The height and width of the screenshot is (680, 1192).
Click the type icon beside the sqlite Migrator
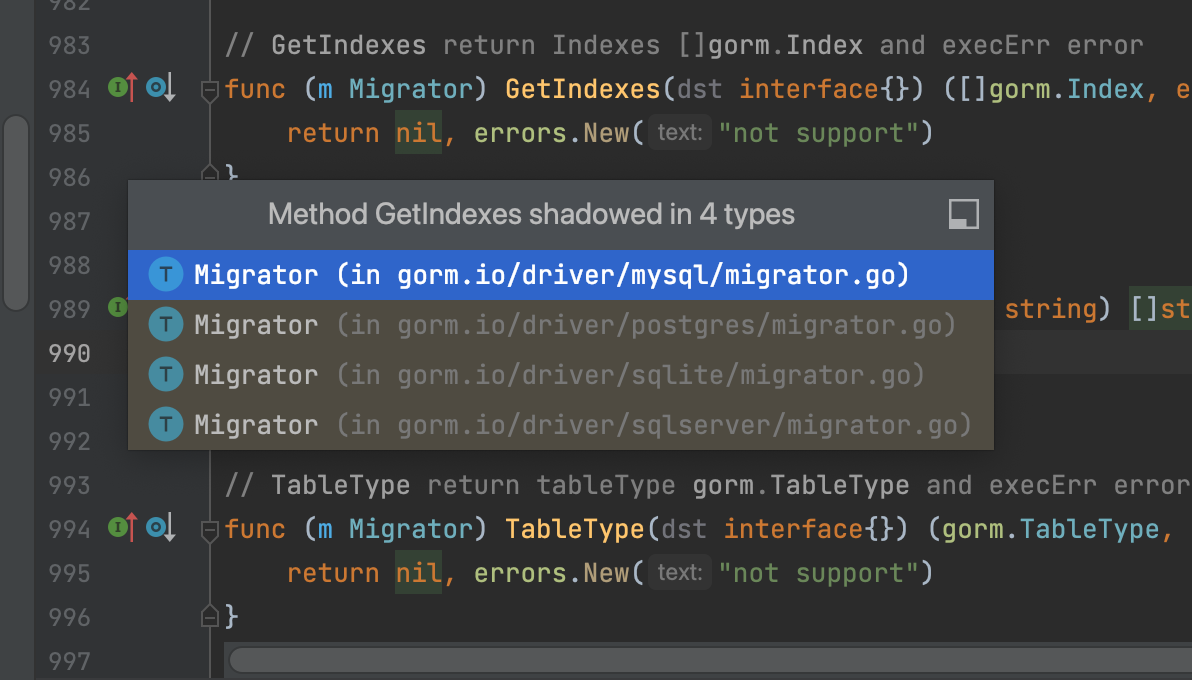(x=165, y=375)
